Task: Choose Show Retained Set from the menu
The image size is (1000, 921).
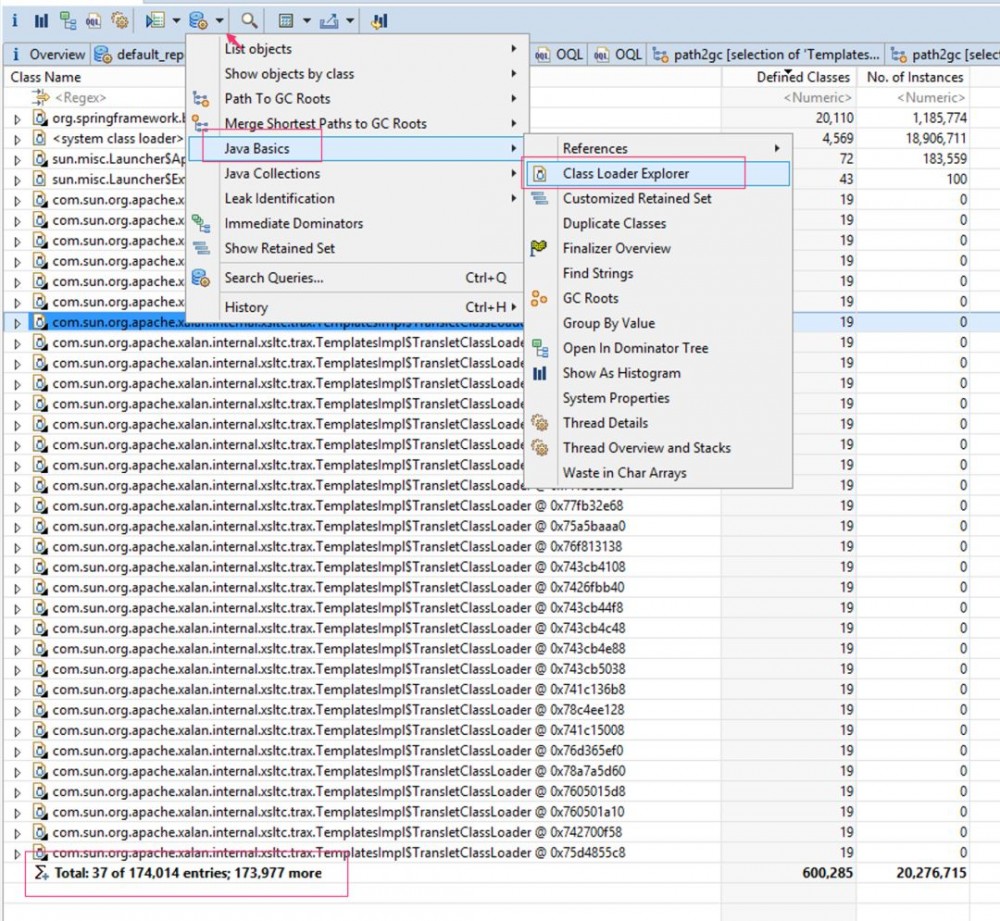Action: tap(355, 248)
